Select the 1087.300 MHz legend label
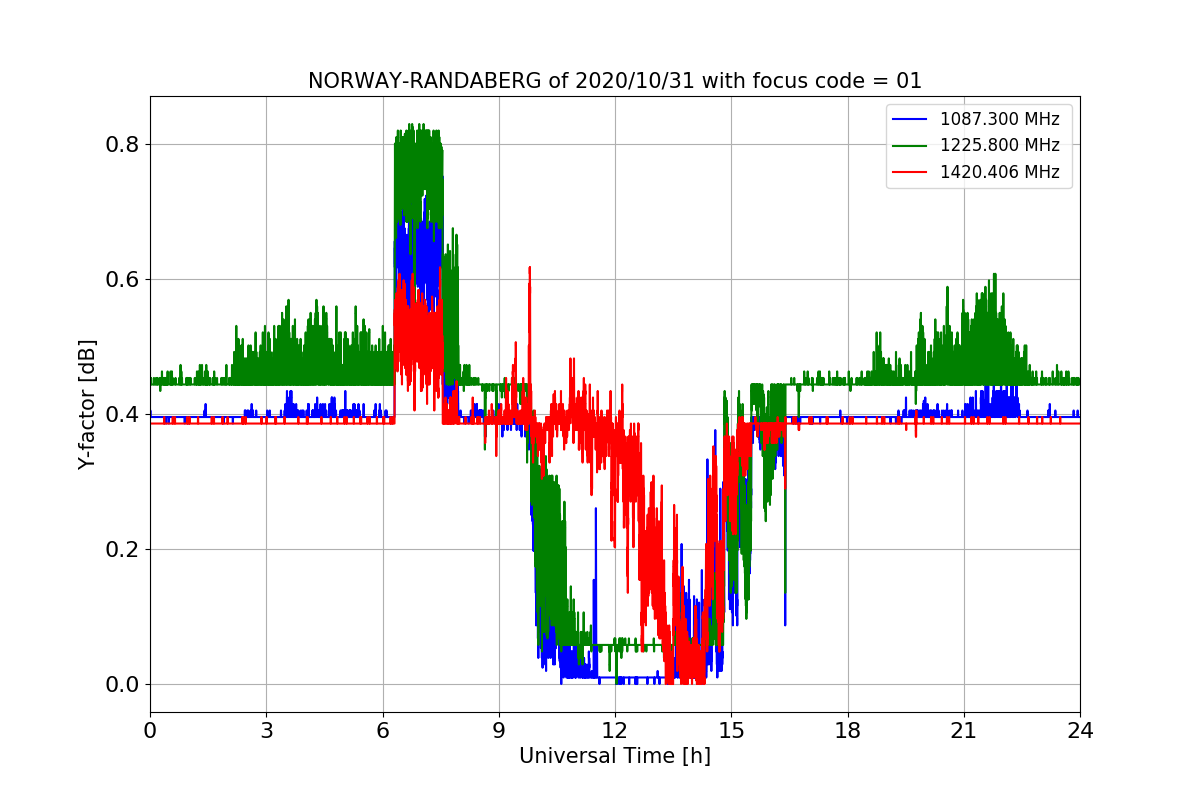Viewport: 1200px width, 800px height. (x=999, y=120)
